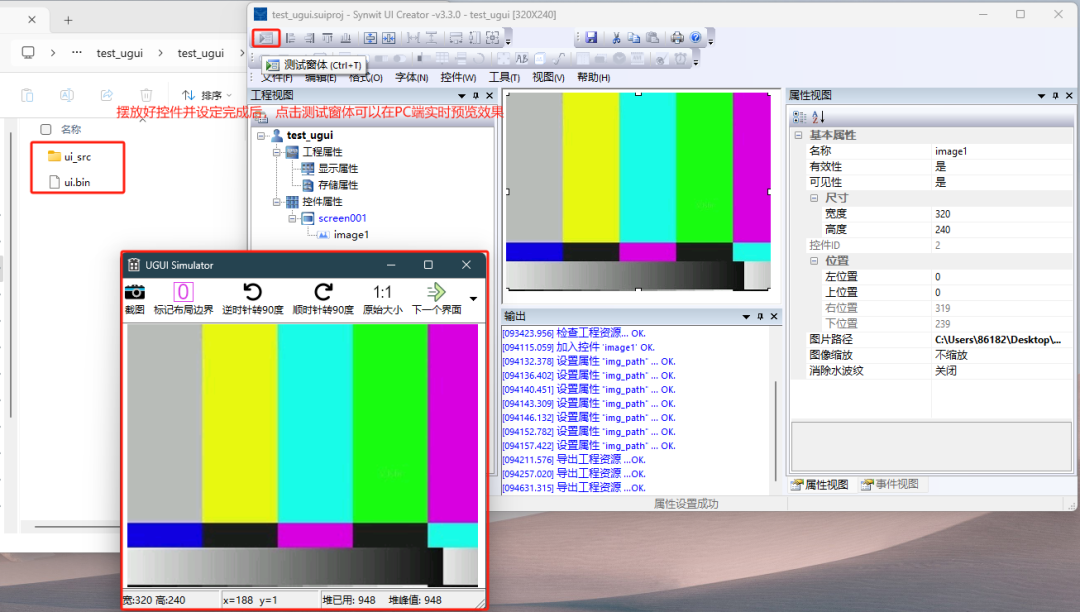Screen dimensions: 1080x612
Task: Select the 逆时针转90度 rotate counterclockwise icon
Action: tap(253, 292)
